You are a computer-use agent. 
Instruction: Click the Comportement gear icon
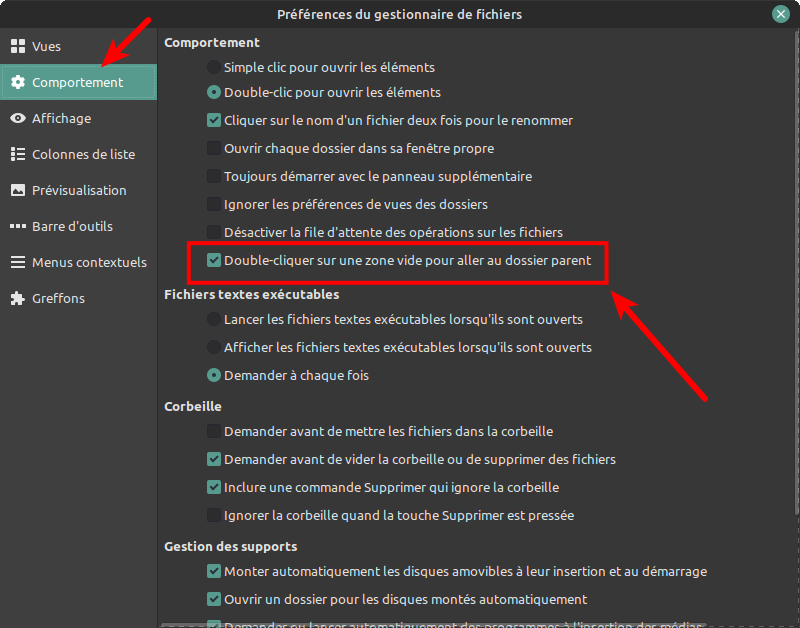pos(18,82)
